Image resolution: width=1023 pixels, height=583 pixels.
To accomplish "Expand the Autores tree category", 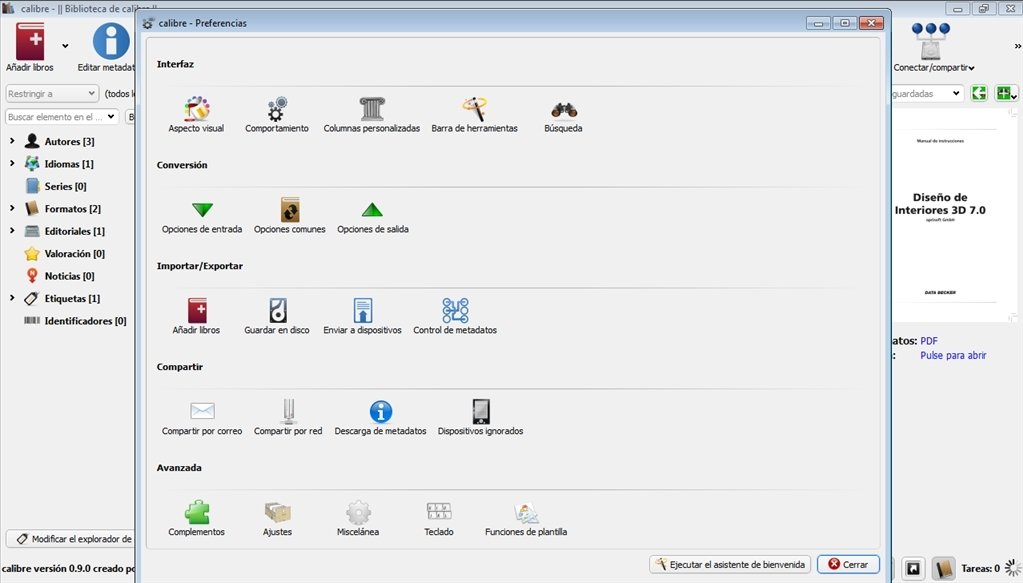I will click(12, 141).
